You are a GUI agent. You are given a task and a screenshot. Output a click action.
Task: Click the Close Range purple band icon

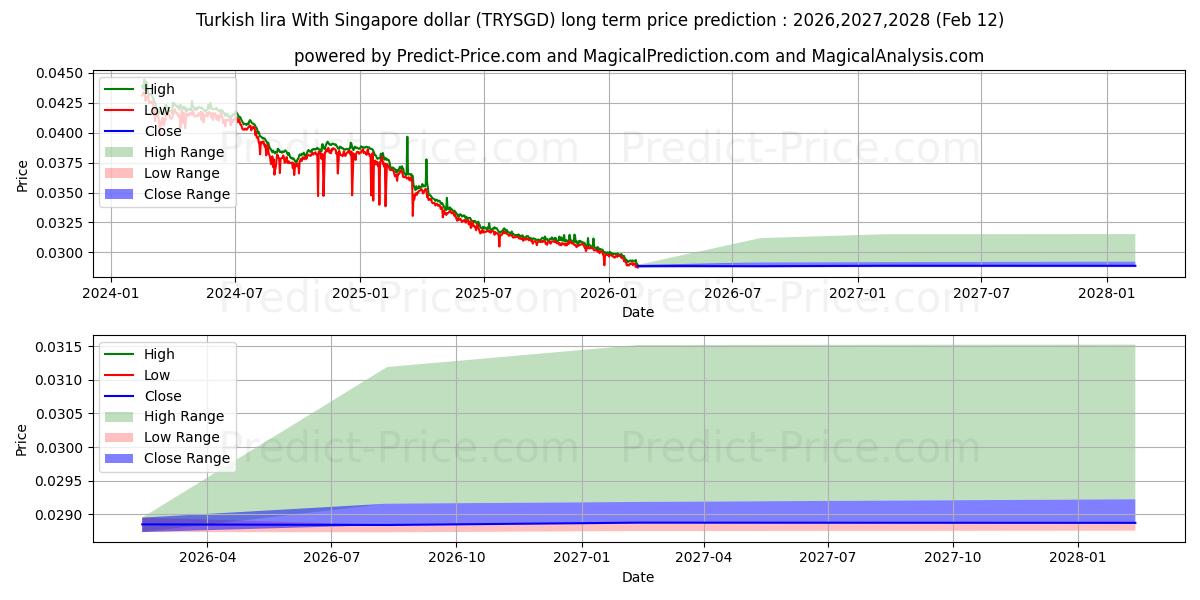click(x=117, y=194)
